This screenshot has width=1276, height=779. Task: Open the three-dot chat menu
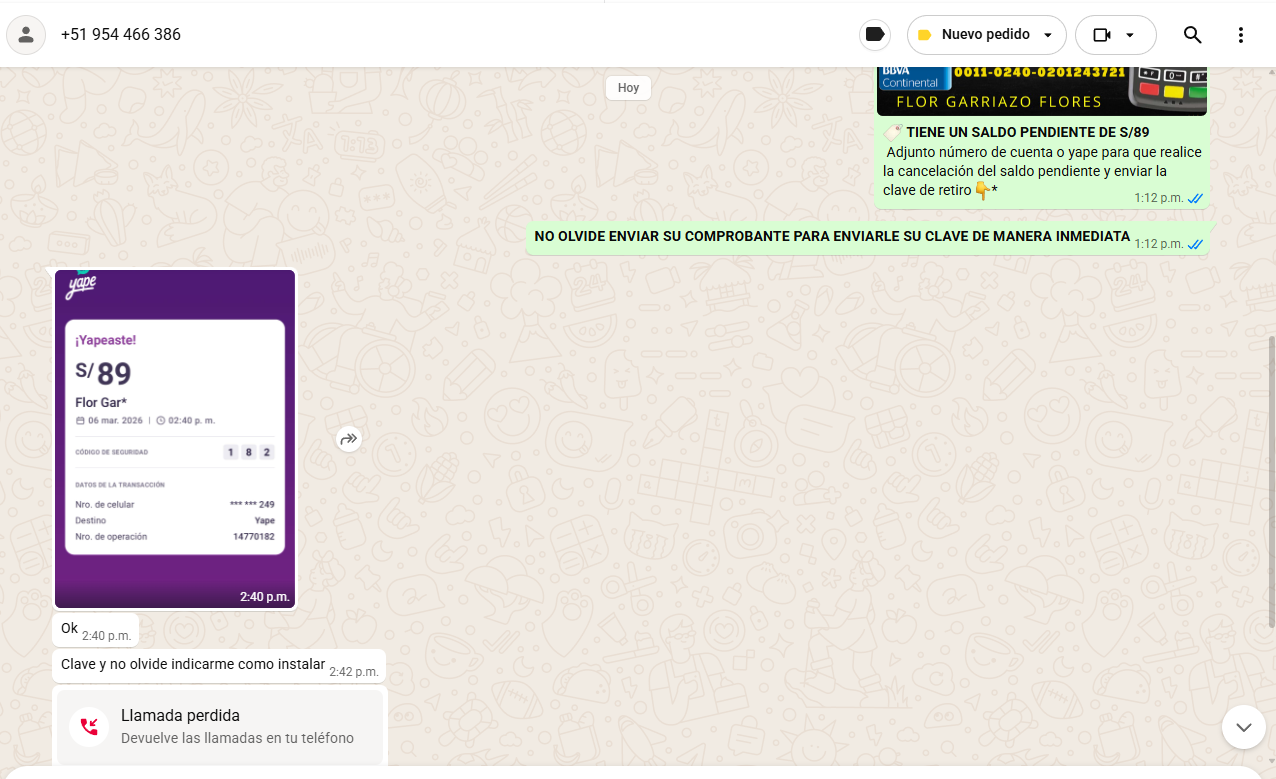pos(1241,35)
